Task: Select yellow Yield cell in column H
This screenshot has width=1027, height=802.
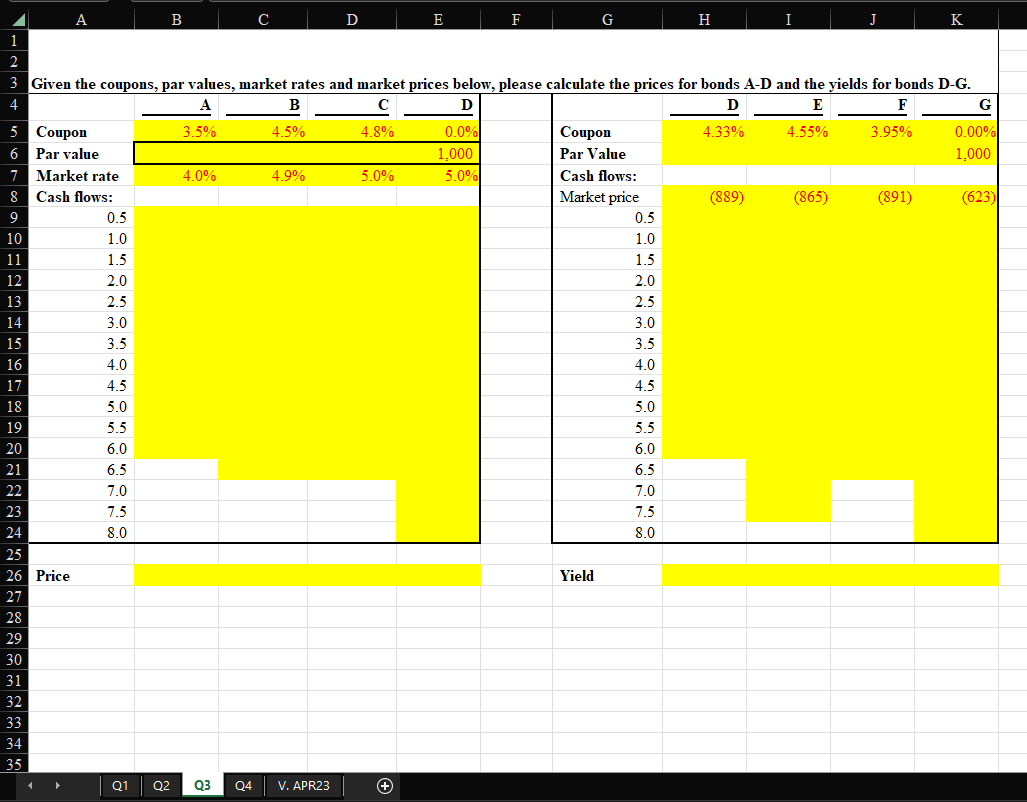Action: [704, 575]
